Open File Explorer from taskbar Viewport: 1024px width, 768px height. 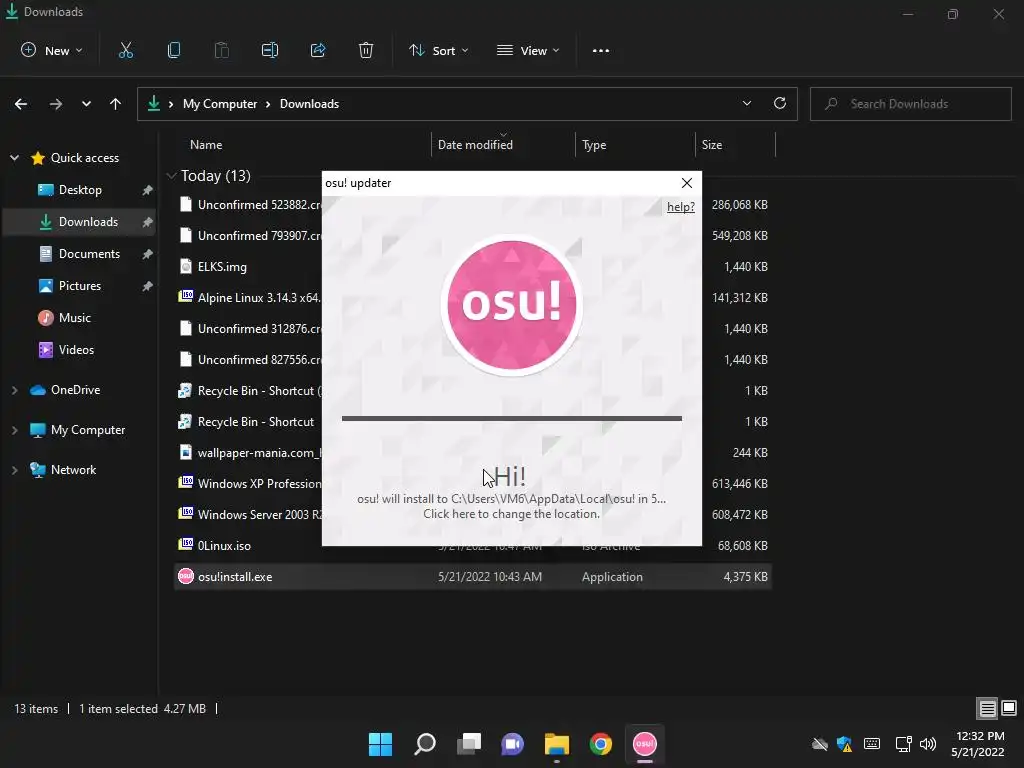pos(557,744)
